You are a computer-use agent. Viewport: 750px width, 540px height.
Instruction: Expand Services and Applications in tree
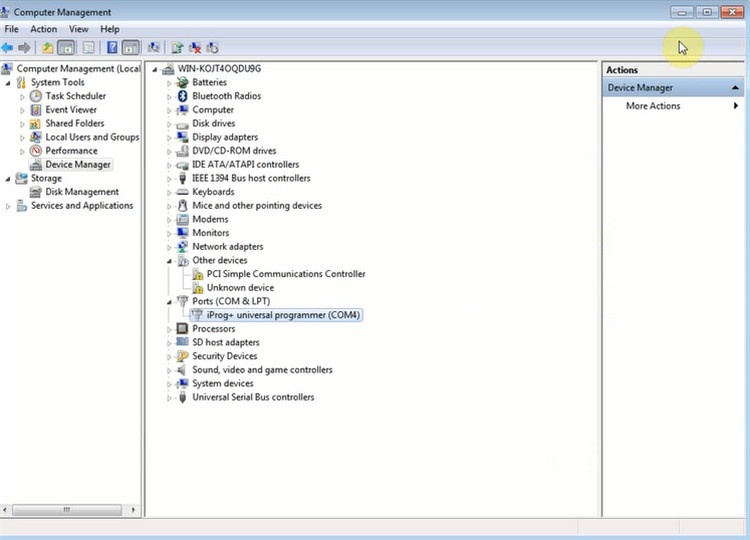[x=9, y=206]
